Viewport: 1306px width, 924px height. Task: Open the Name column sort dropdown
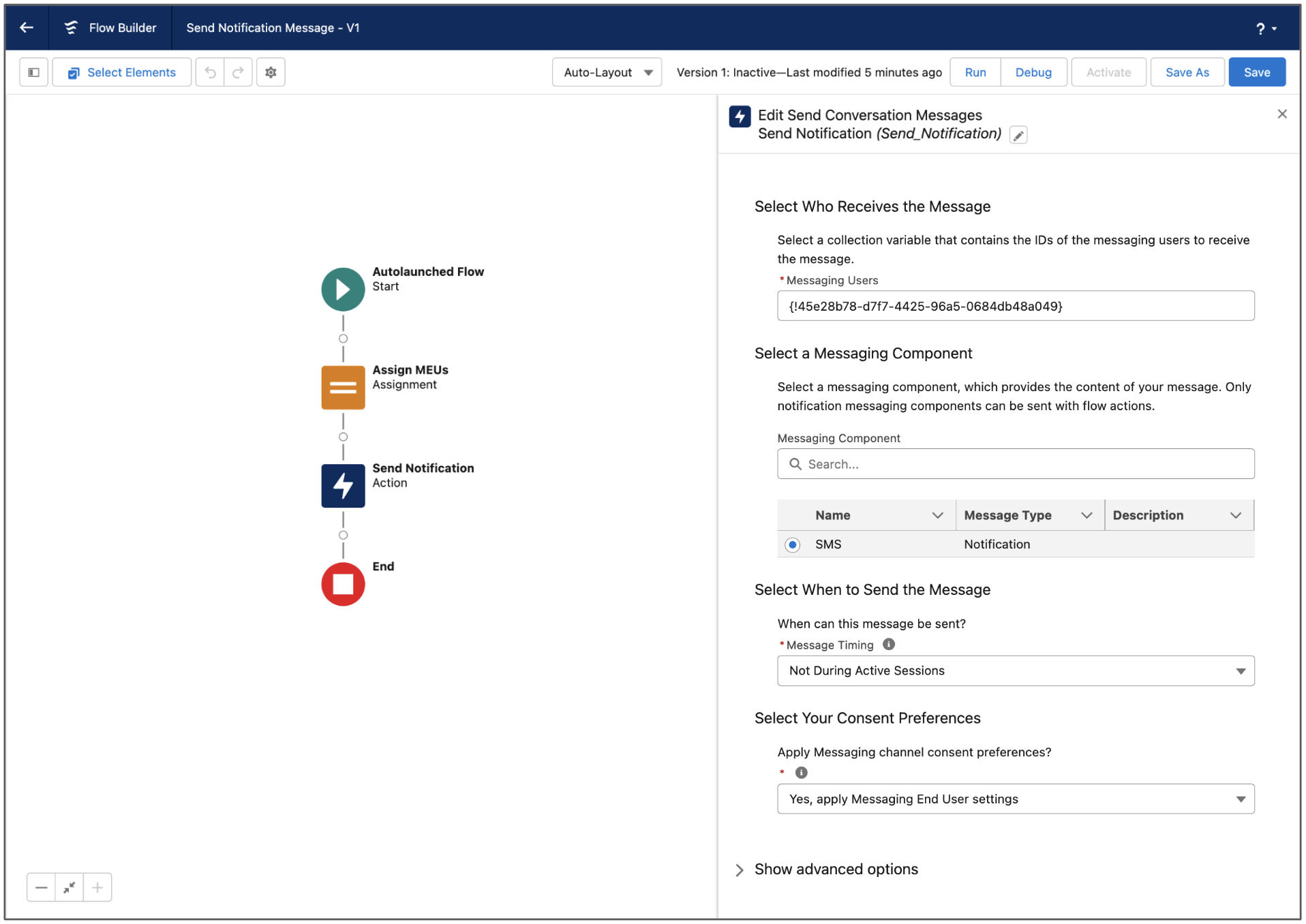point(939,515)
